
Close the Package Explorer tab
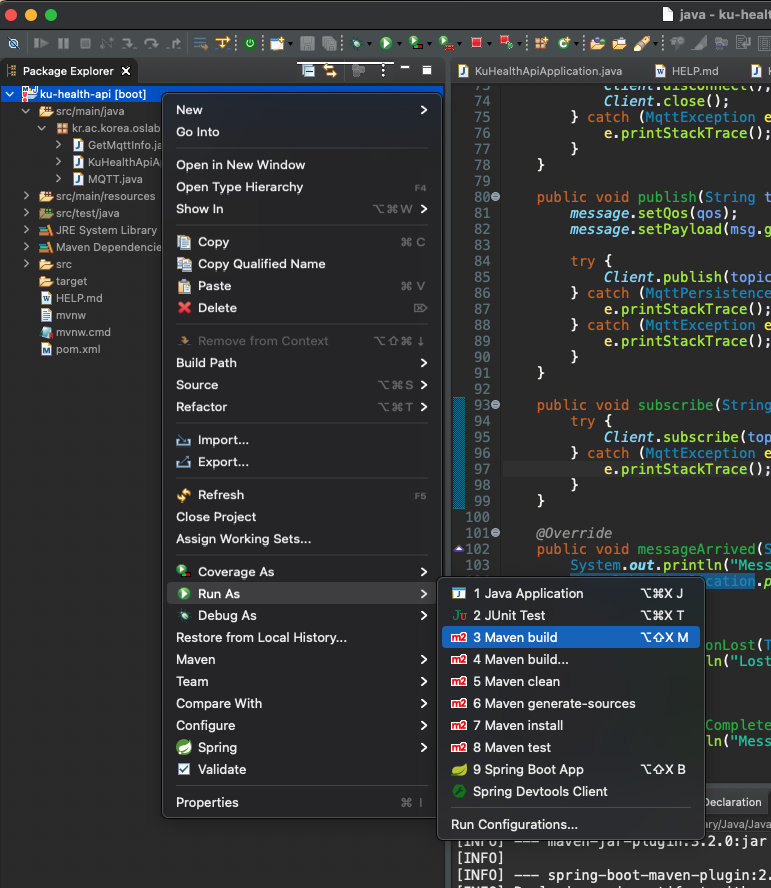tap(126, 71)
